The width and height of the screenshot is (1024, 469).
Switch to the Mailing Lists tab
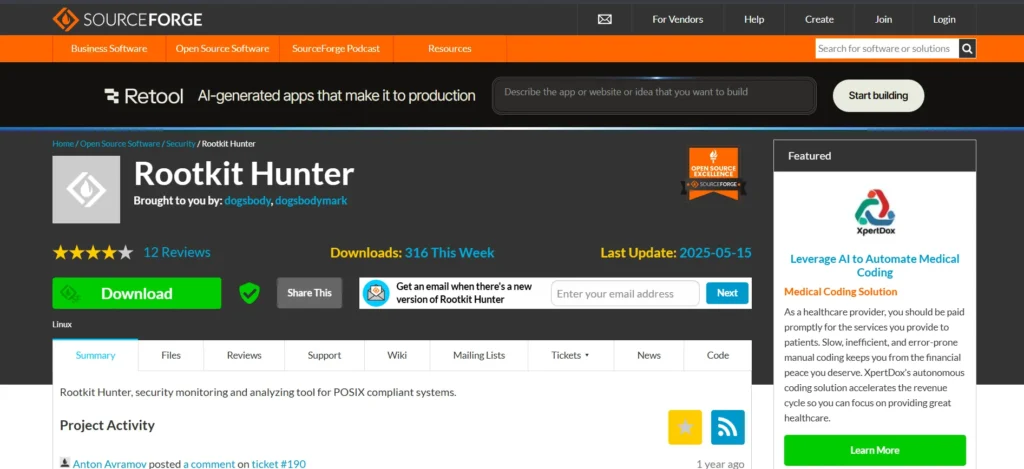pos(479,355)
